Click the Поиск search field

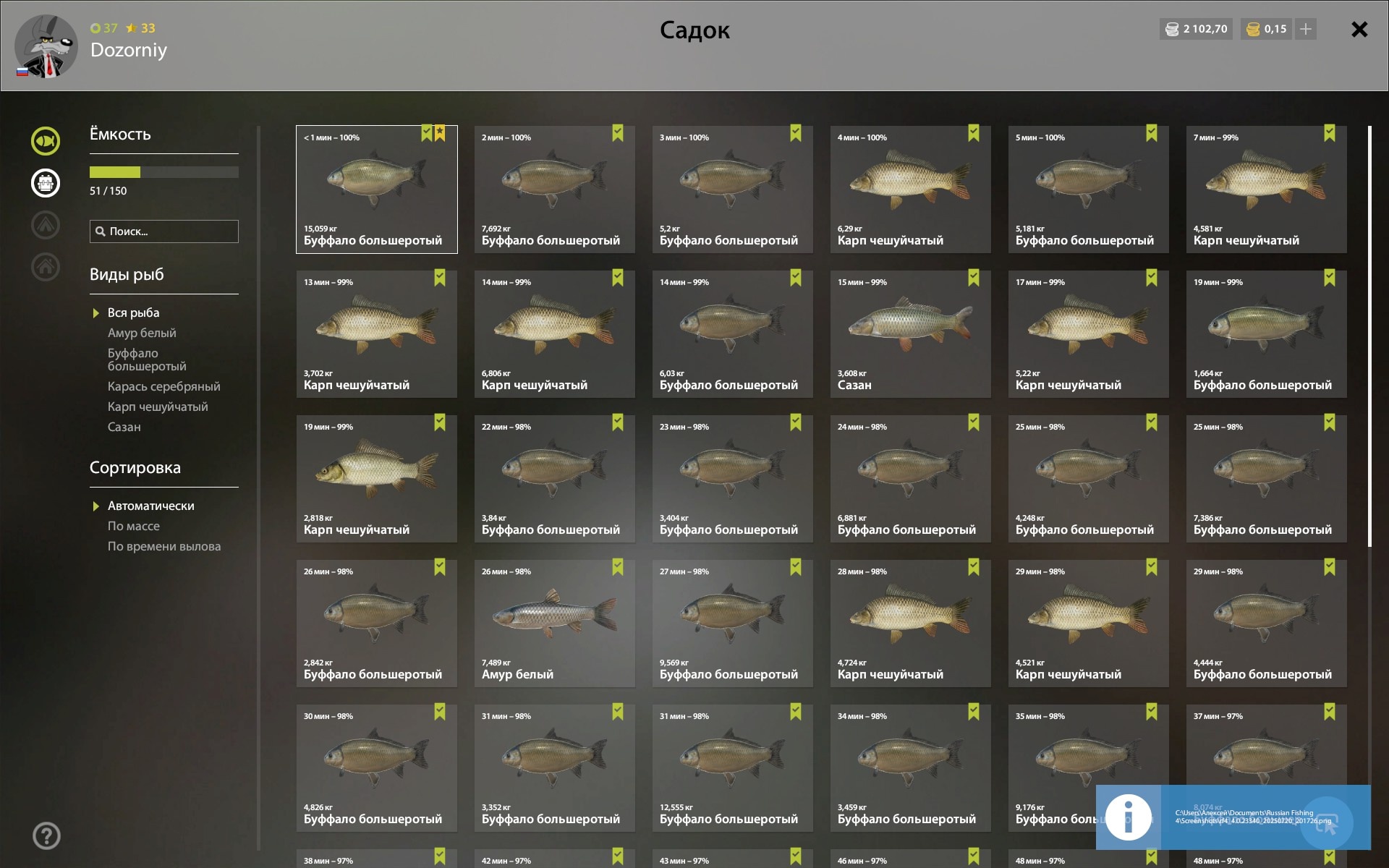(x=164, y=231)
